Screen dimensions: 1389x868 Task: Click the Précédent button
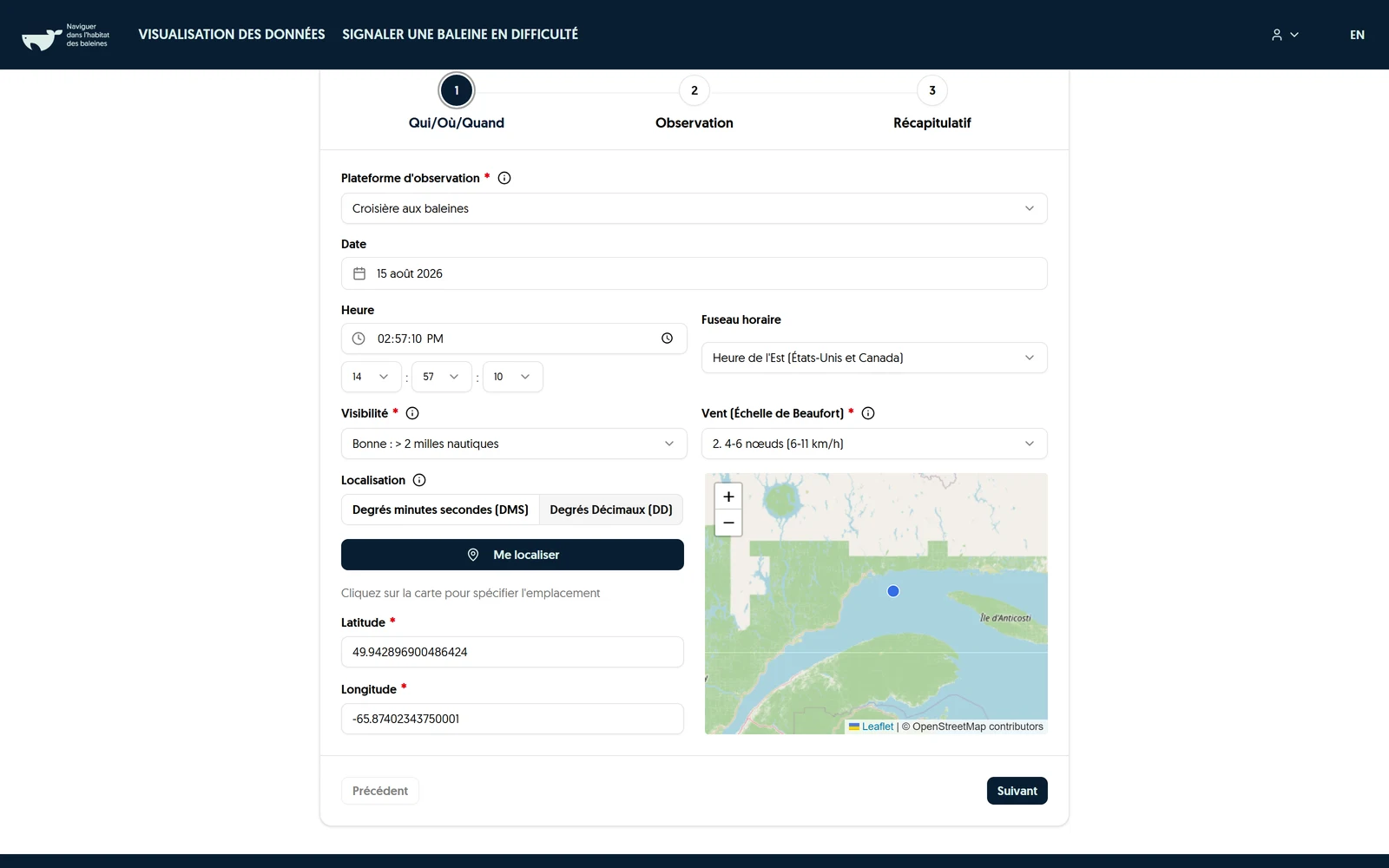[x=380, y=791]
